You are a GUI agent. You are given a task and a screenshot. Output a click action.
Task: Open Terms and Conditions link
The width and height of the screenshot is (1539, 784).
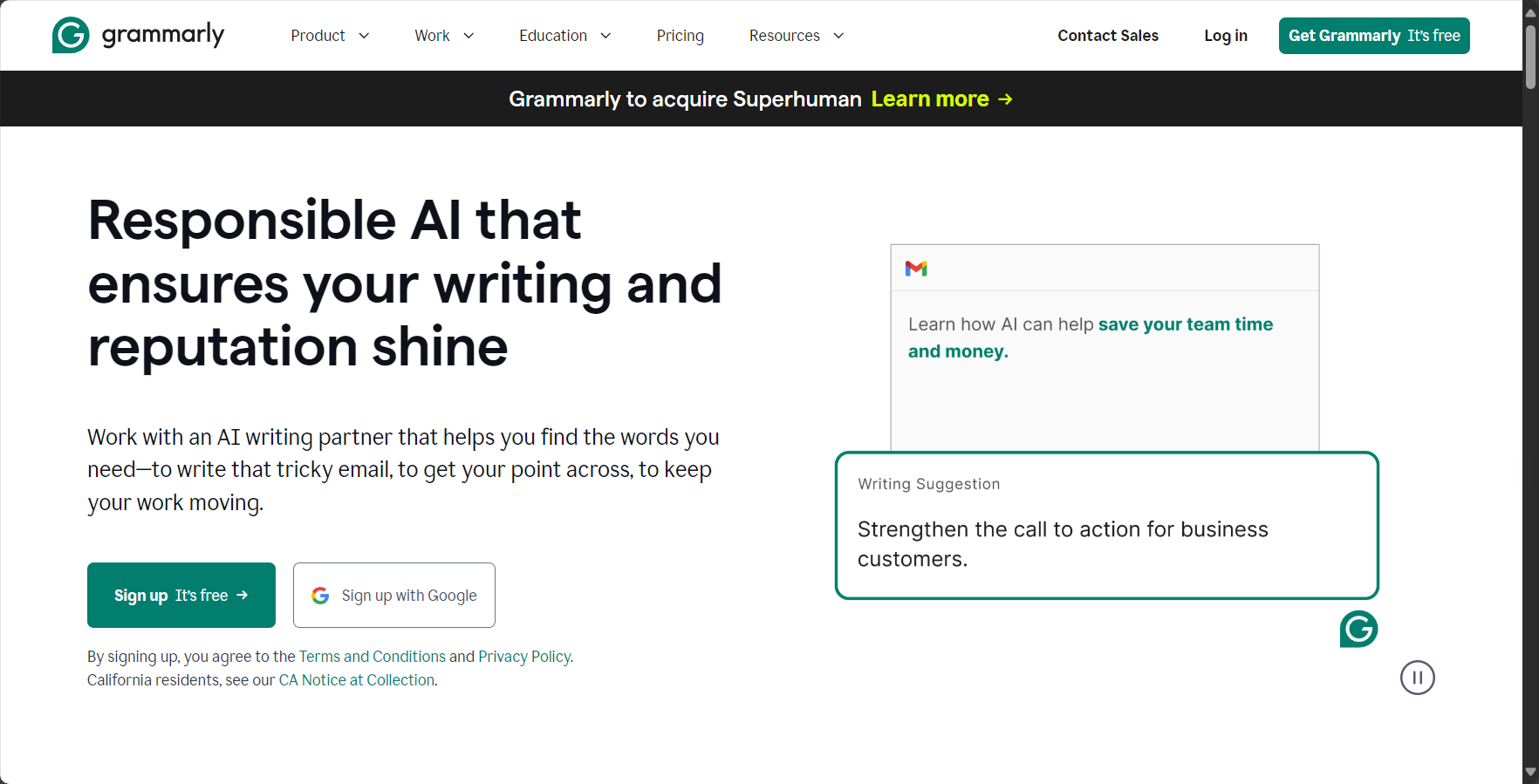coord(373,657)
